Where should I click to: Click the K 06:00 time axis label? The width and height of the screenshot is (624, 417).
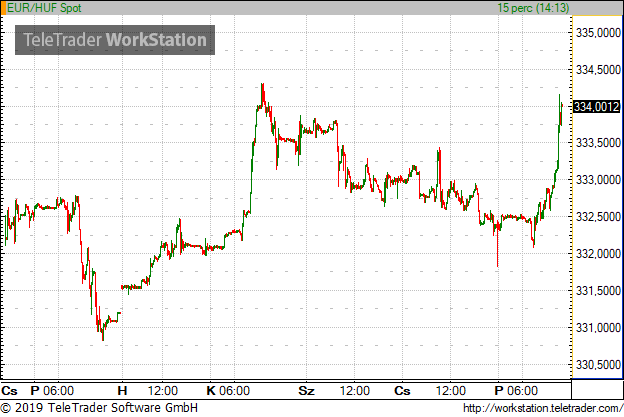[228, 391]
